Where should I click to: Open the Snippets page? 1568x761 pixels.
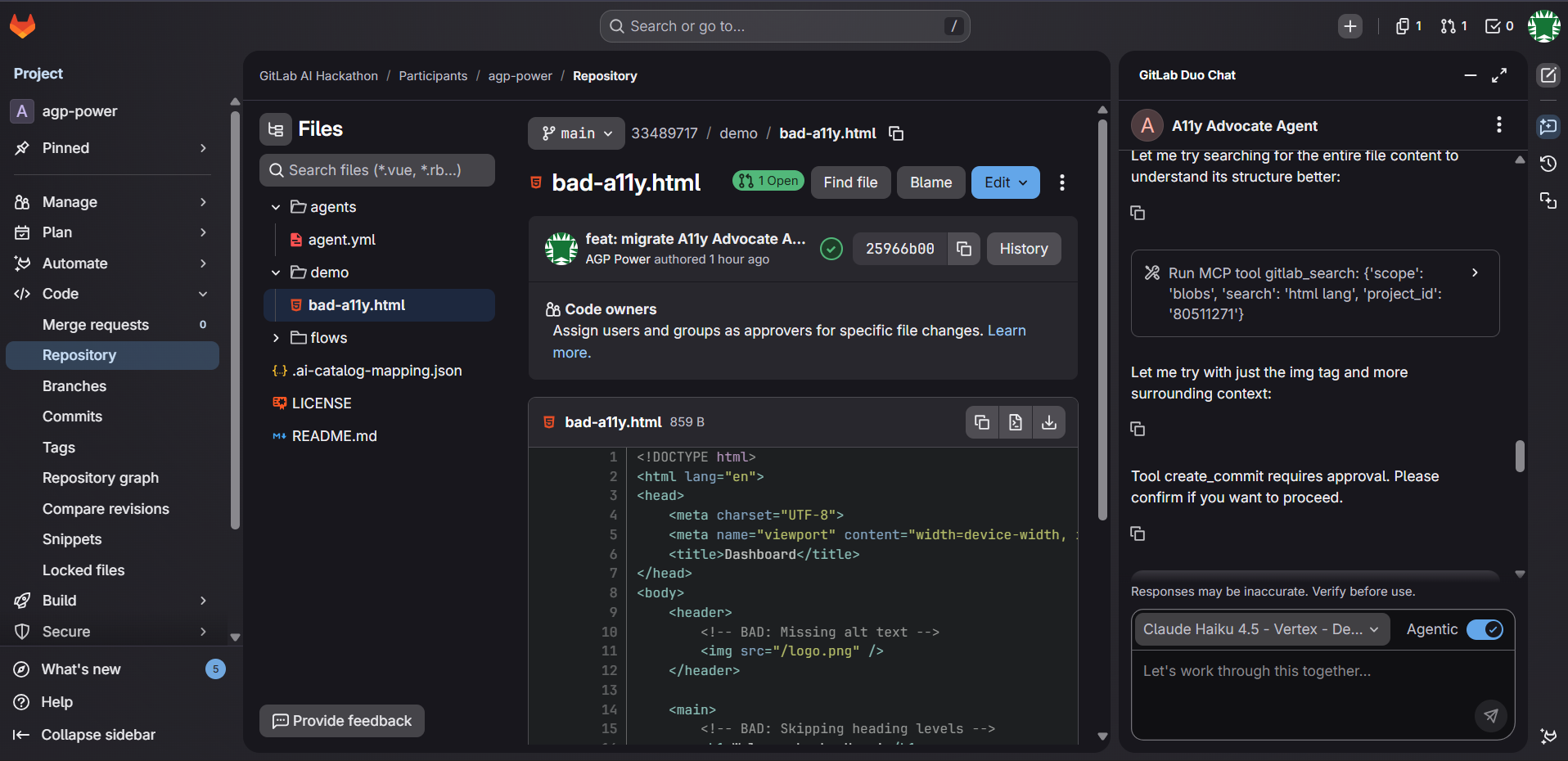[112, 539]
